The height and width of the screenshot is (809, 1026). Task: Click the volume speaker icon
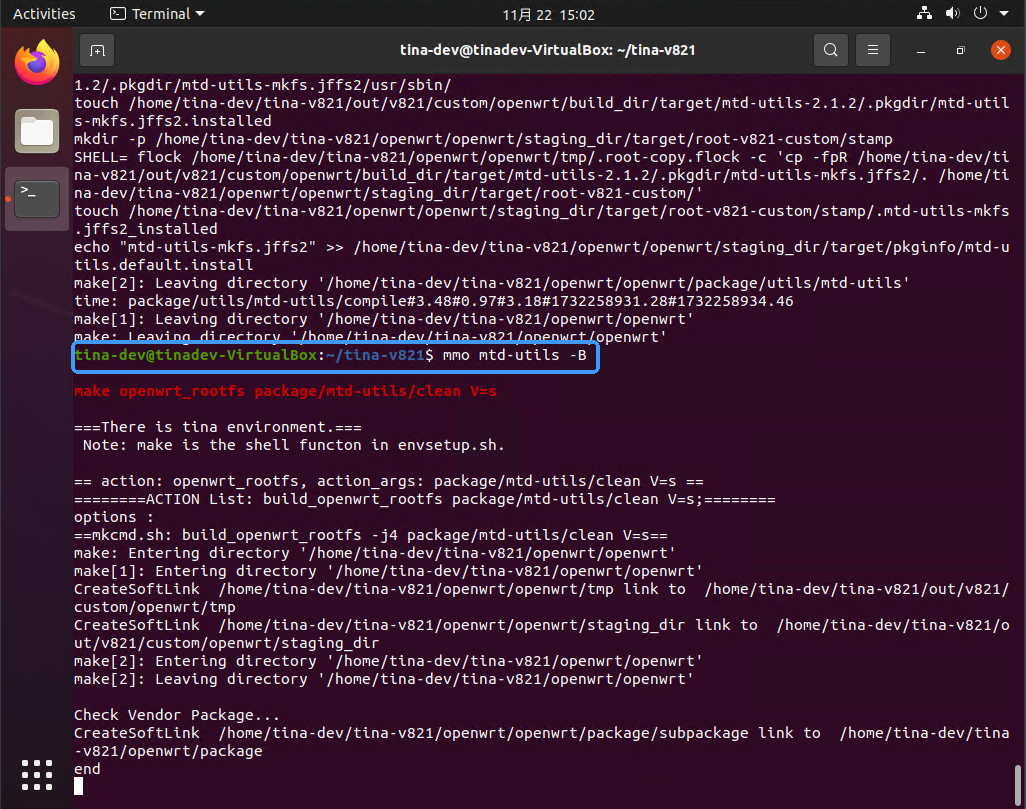click(x=951, y=14)
